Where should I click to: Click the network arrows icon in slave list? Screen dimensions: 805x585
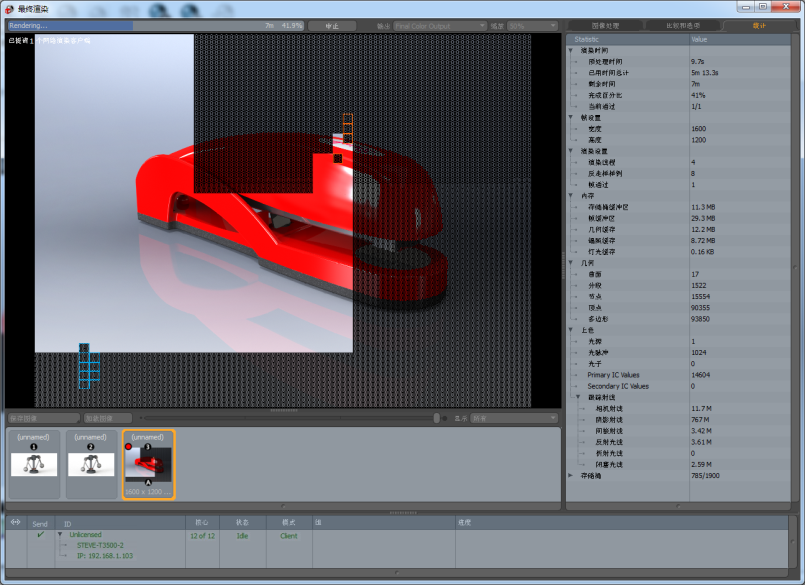pos(16,523)
